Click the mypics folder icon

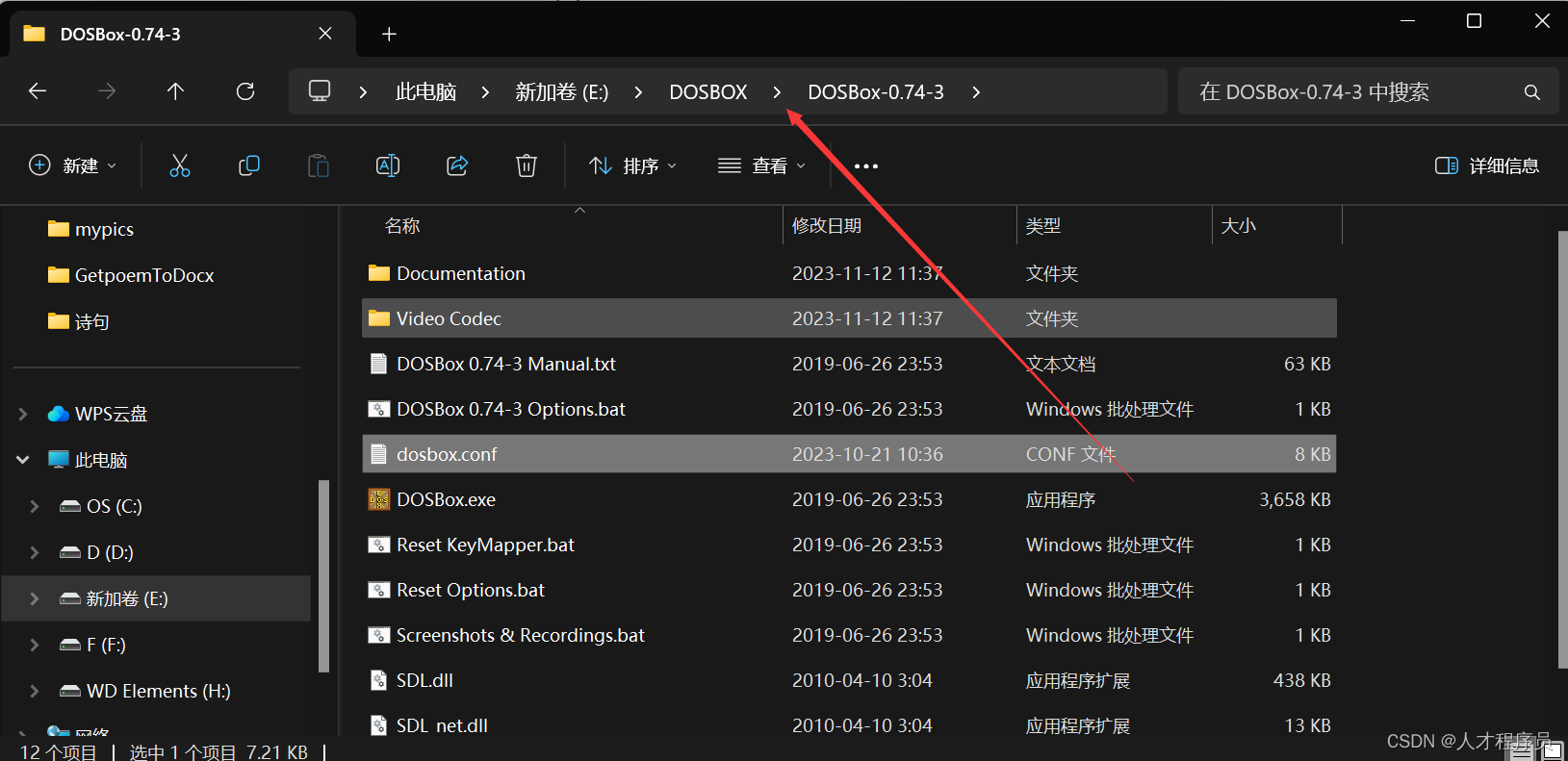click(x=59, y=229)
